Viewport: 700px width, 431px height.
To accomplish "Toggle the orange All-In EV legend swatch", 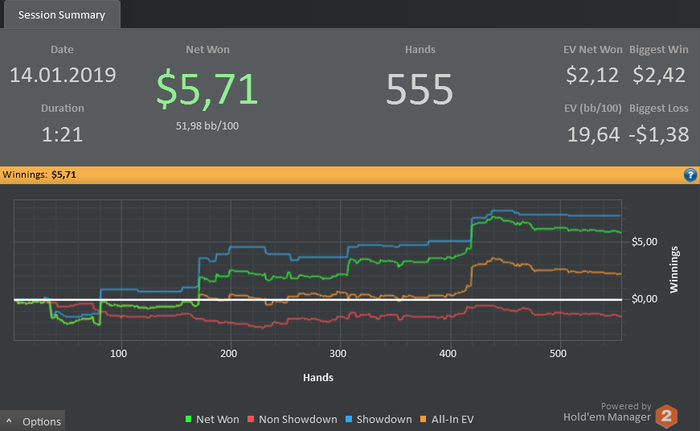I will tap(423, 419).
